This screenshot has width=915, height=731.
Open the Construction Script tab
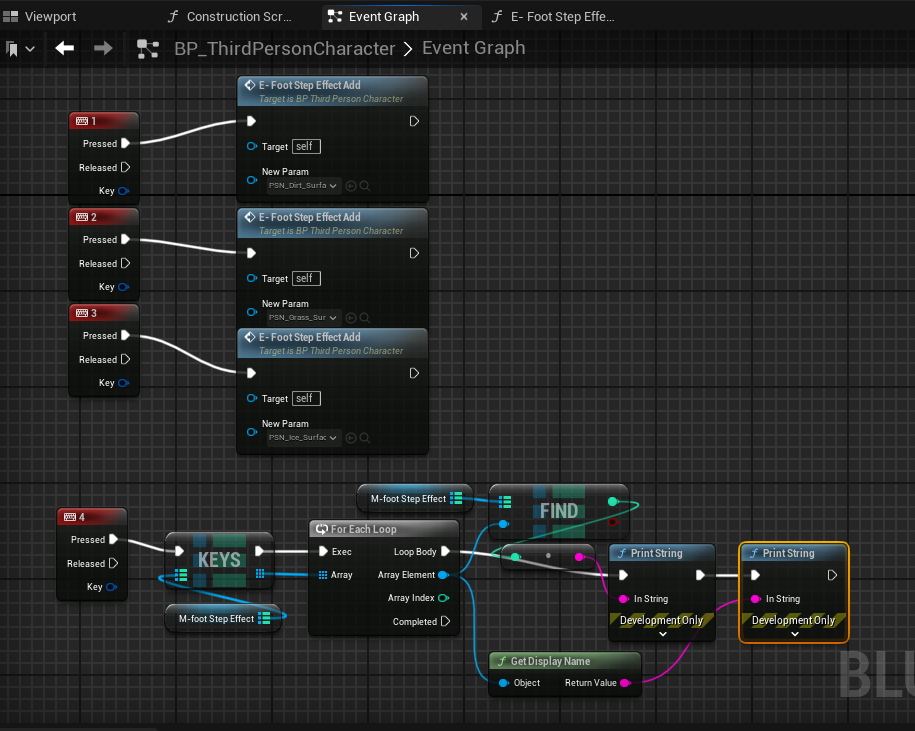coord(230,16)
